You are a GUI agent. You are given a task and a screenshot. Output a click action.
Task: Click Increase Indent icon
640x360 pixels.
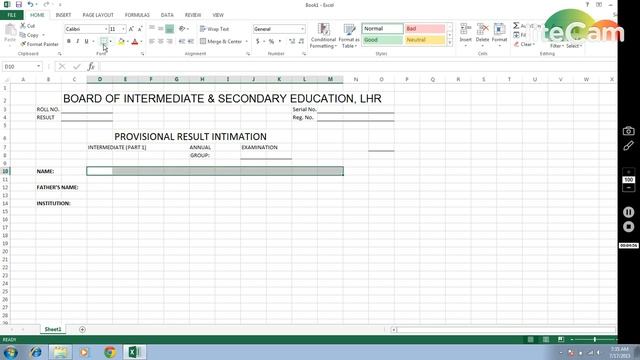pyautogui.click(x=191, y=41)
